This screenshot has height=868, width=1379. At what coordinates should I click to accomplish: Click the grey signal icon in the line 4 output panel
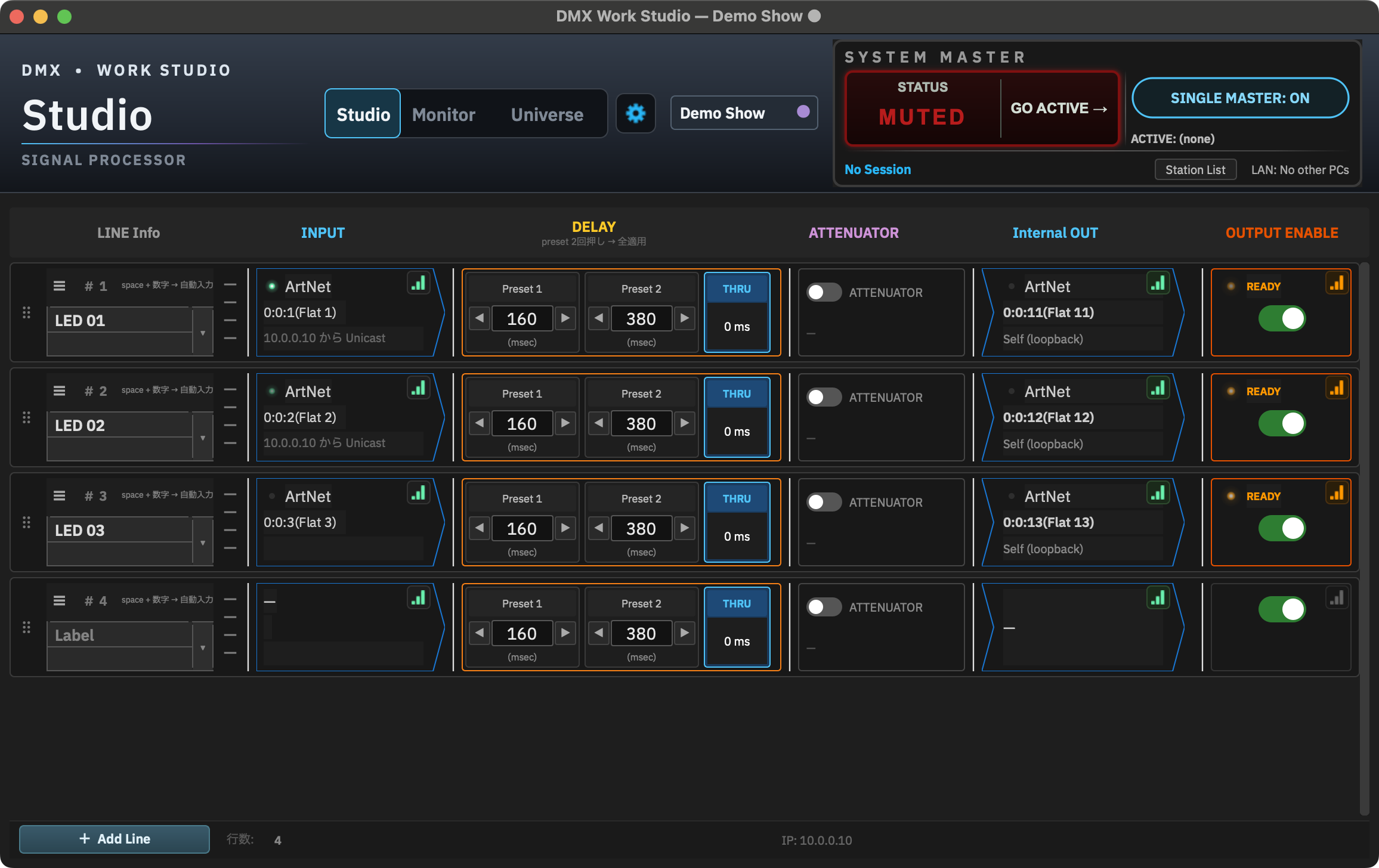[1337, 598]
